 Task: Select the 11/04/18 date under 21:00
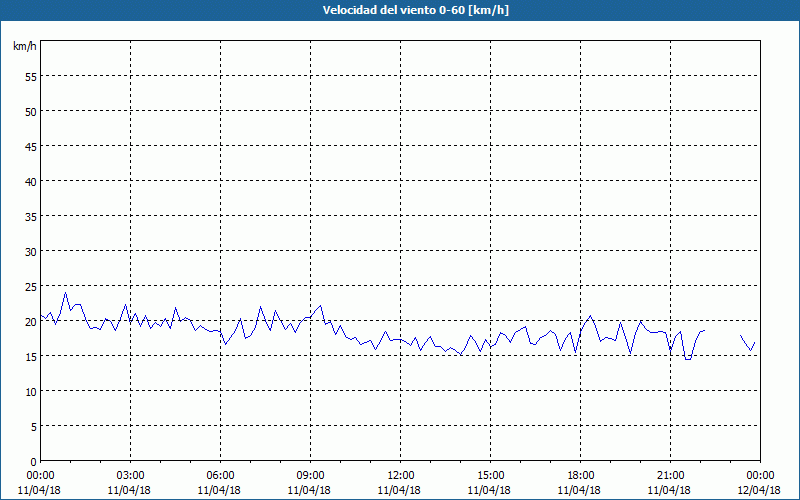(669, 490)
